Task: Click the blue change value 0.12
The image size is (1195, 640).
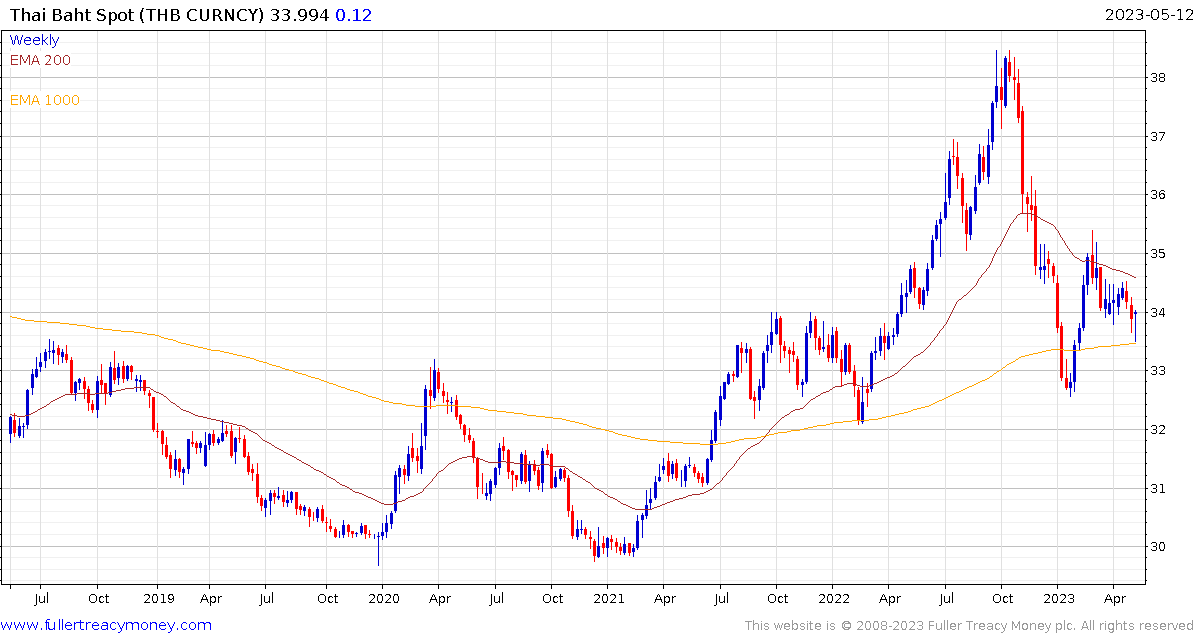Action: [353, 14]
